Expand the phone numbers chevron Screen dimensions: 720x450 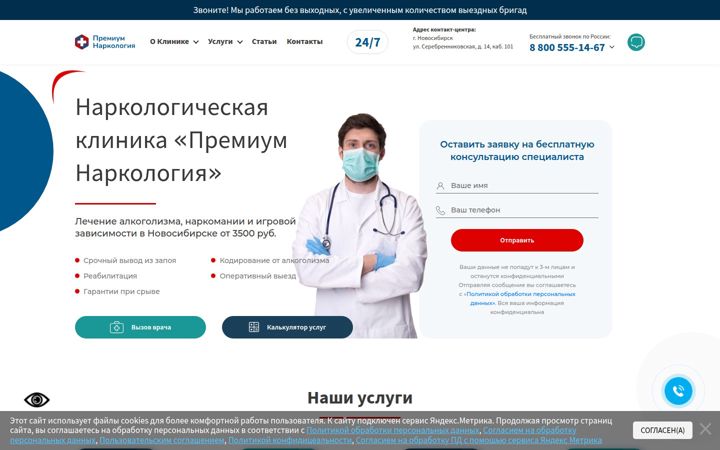(x=612, y=47)
